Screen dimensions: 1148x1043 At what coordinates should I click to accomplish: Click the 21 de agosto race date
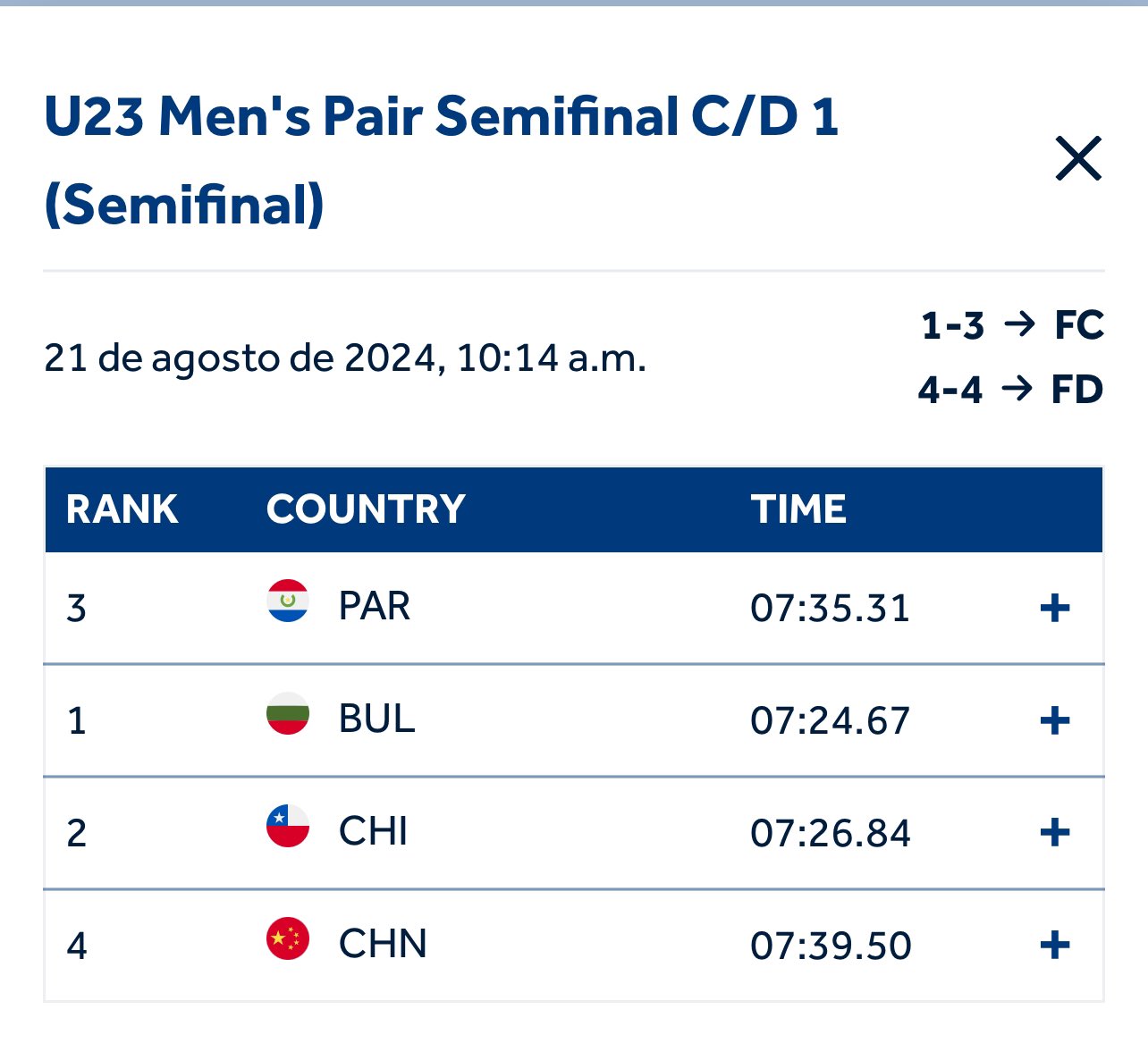click(x=345, y=358)
